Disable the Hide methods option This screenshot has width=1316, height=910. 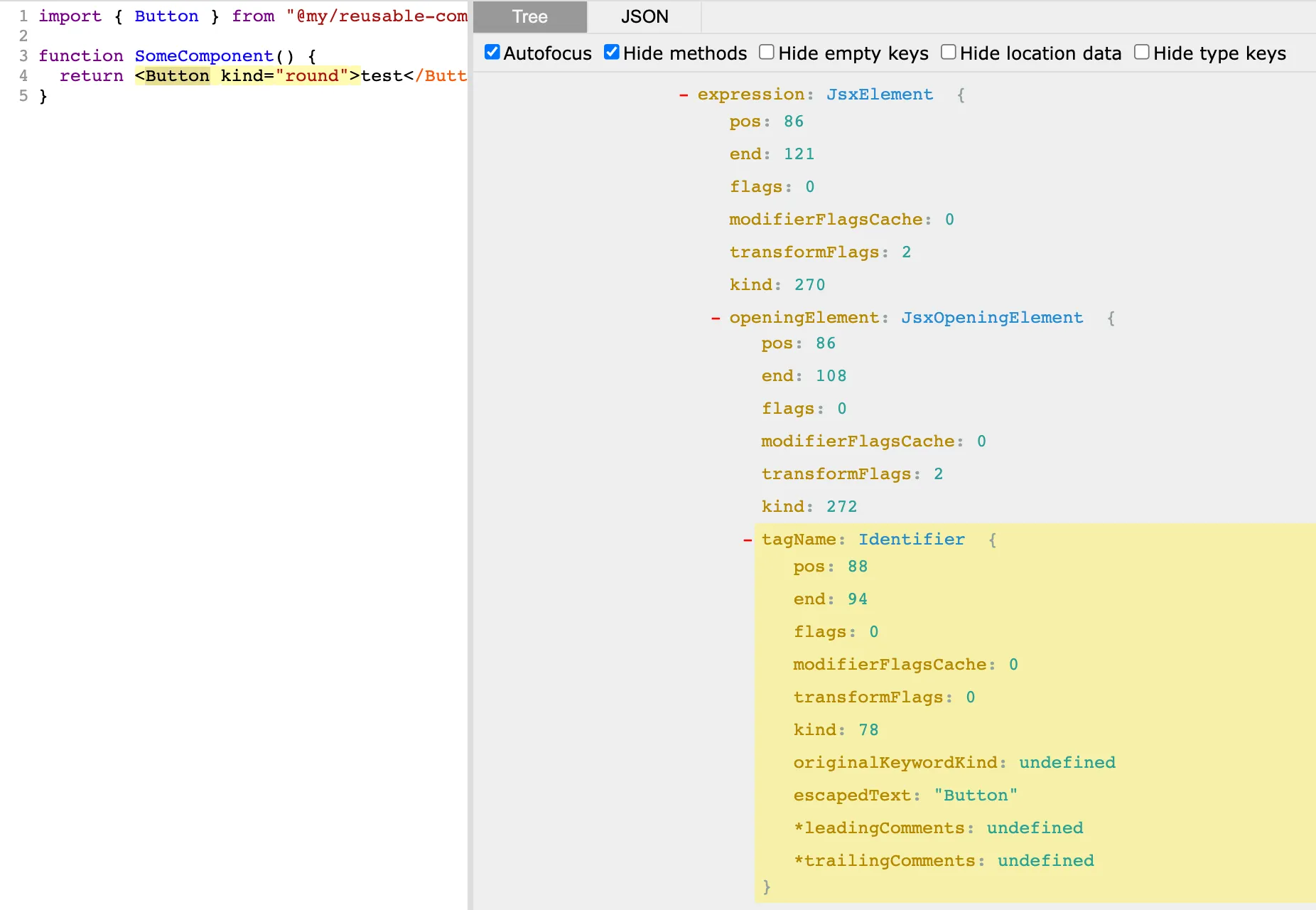612,51
